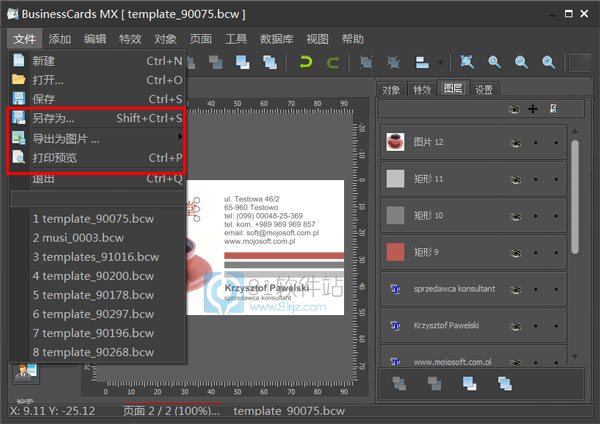Screen dimensions: 600x424
Task: Open the 数据库 menu
Action: (x=282, y=39)
